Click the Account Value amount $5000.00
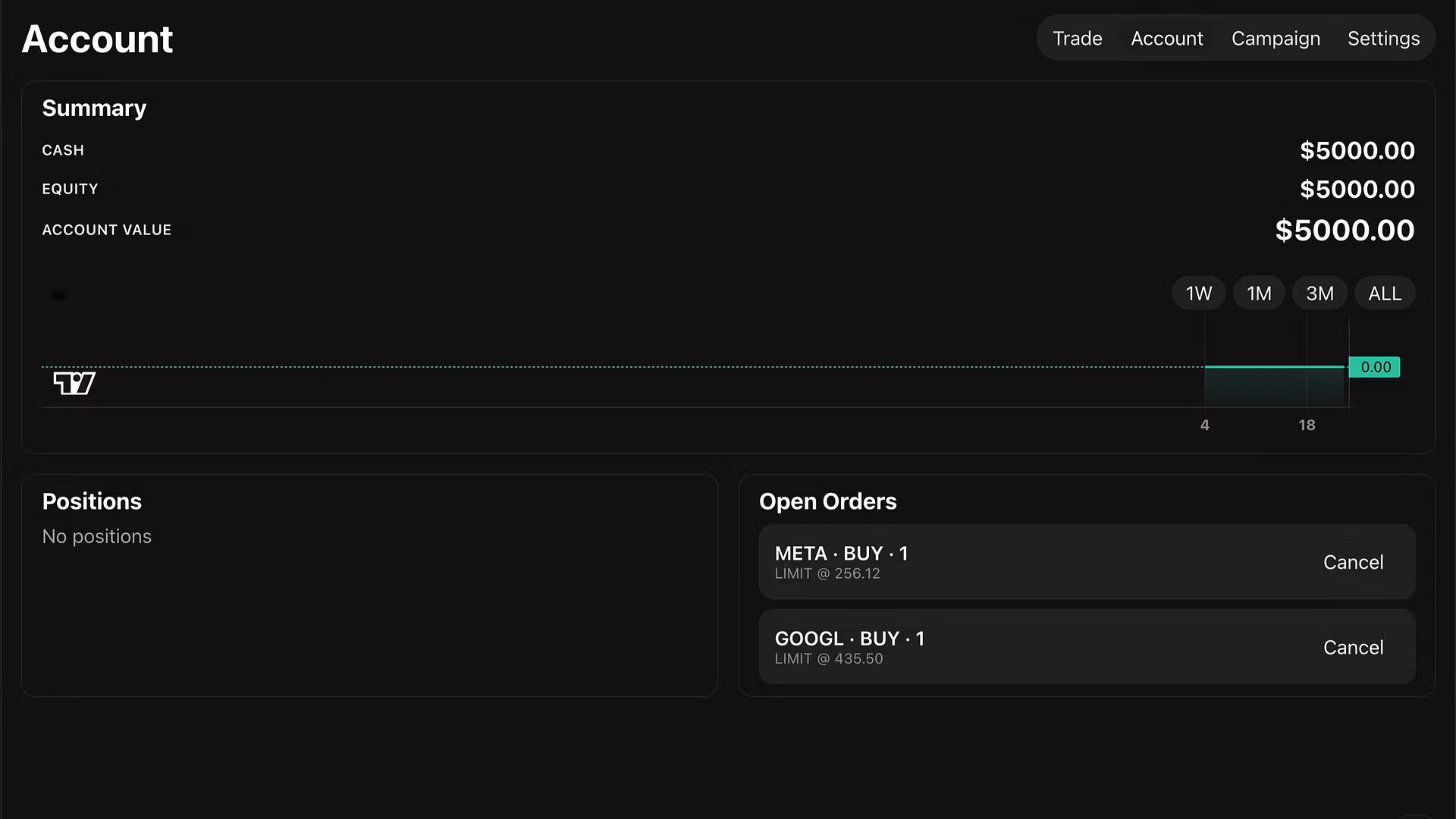Screen dimensions: 1456x819 (1345, 231)
